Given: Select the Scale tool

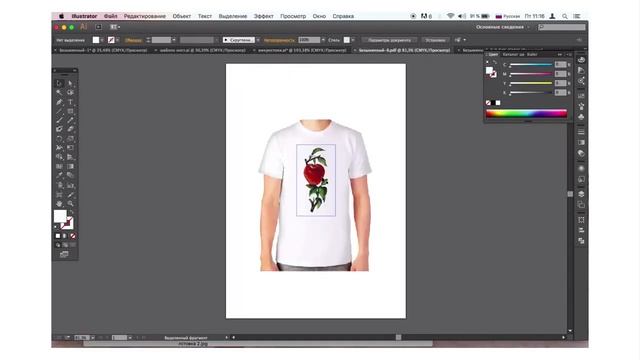Looking at the screenshot, I should tap(70, 138).
